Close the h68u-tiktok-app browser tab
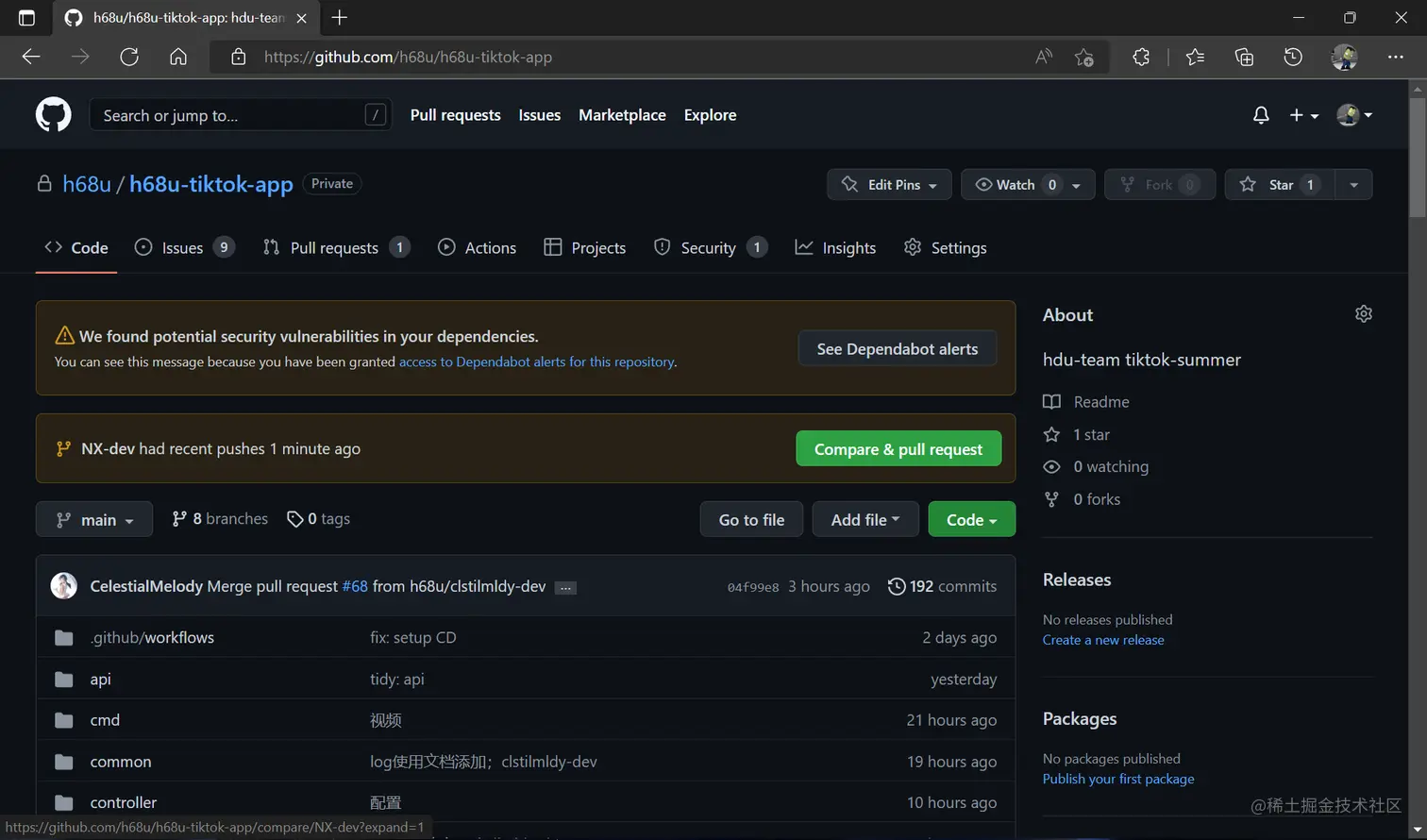This screenshot has height=840, width=1427. pos(301,18)
